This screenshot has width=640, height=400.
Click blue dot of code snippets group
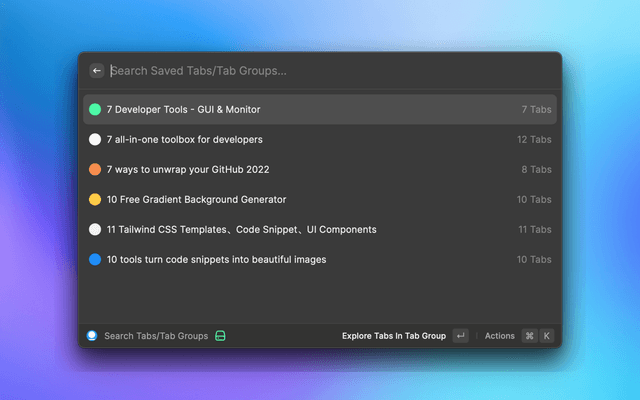pyautogui.click(x=95, y=259)
